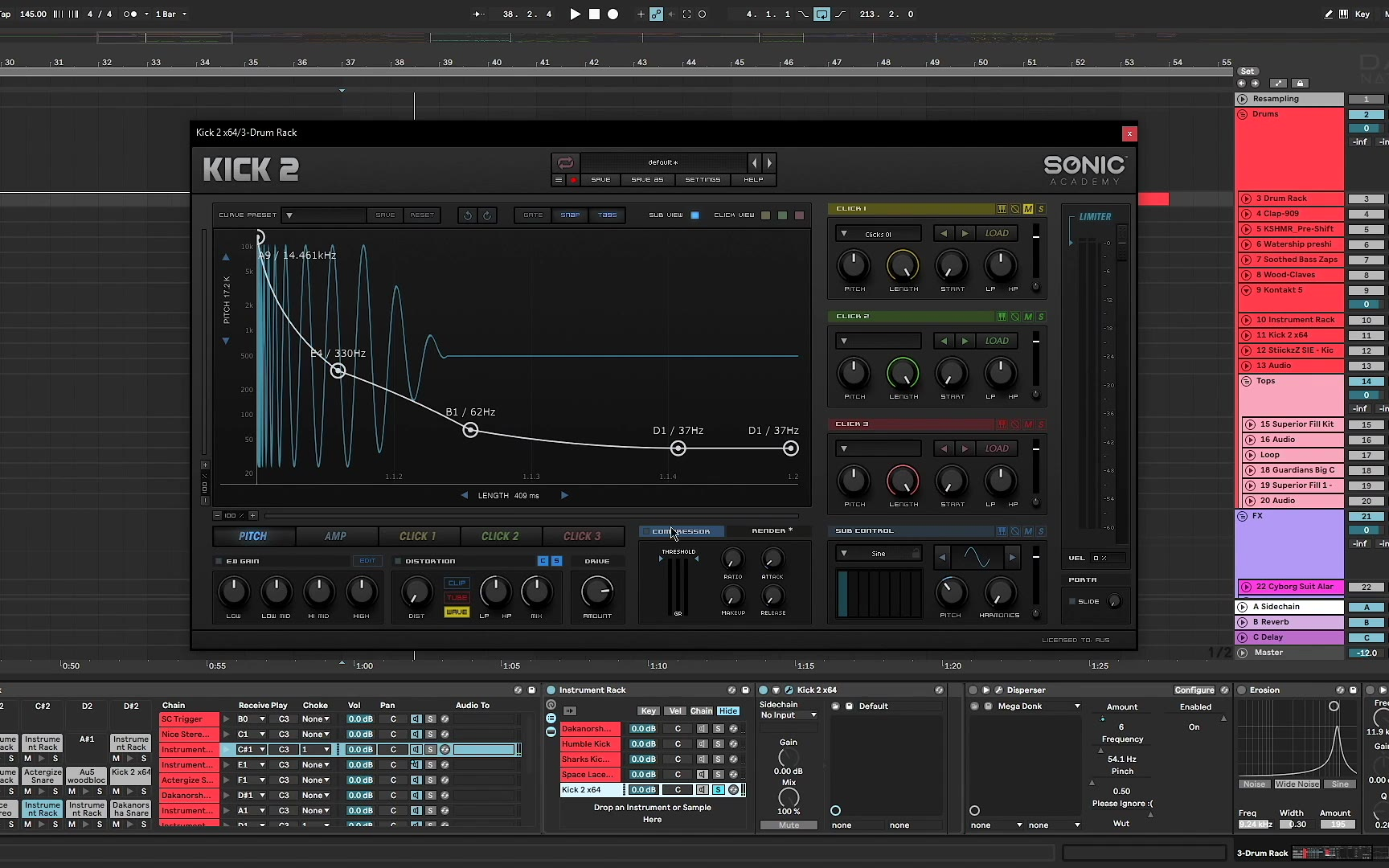Open the Click 3 sample dropdown
This screenshot has width=1389, height=868.
(x=879, y=448)
